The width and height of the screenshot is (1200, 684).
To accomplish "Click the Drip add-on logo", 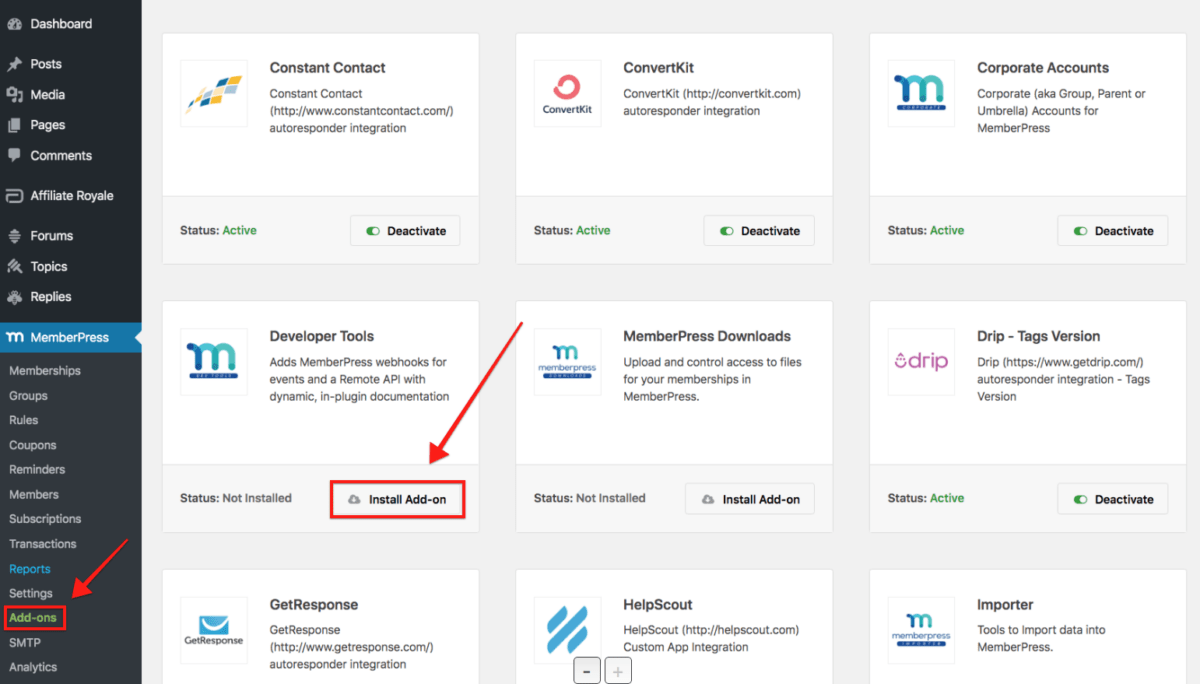I will 921,362.
